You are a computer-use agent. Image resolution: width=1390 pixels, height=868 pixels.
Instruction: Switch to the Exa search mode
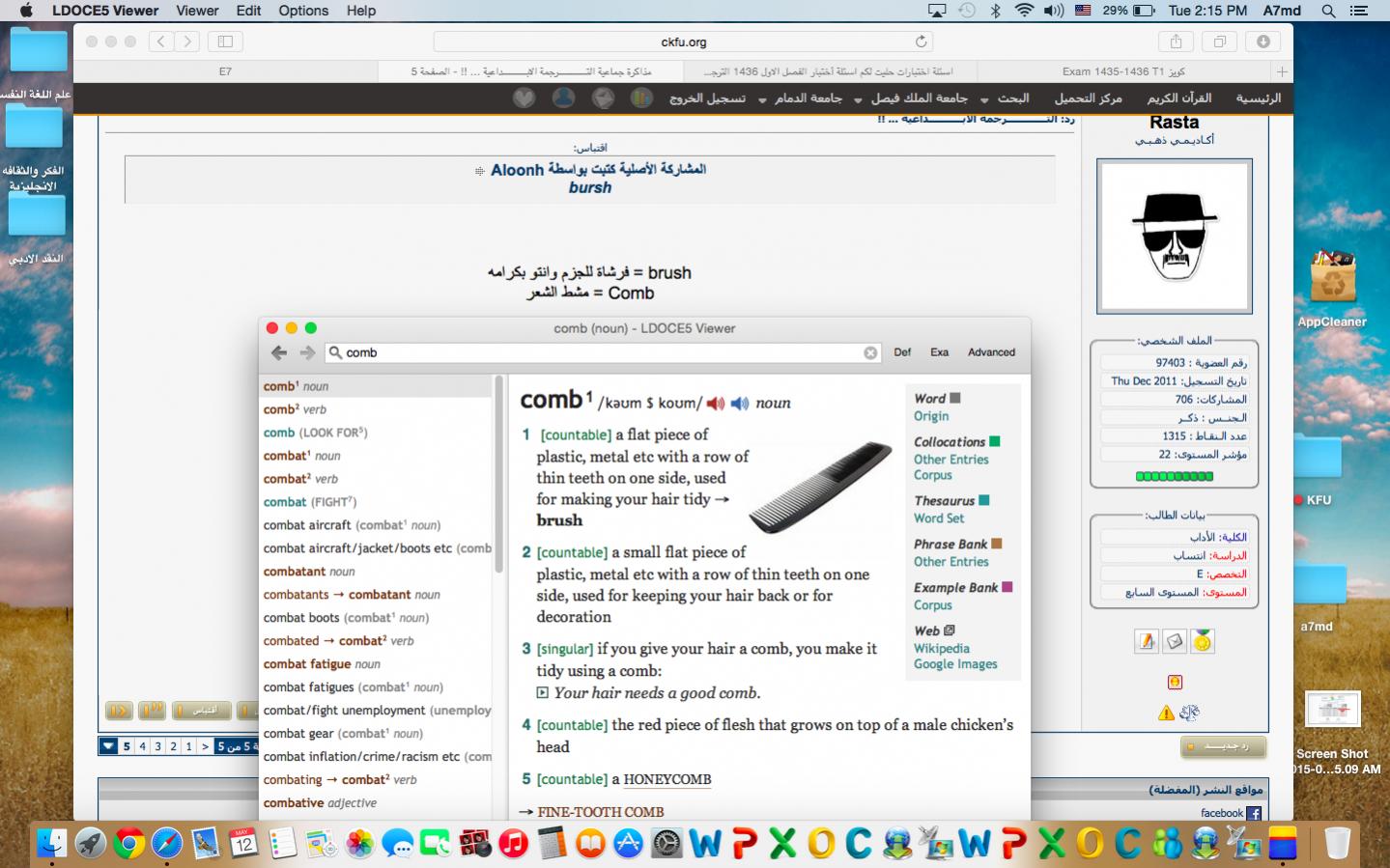[939, 352]
